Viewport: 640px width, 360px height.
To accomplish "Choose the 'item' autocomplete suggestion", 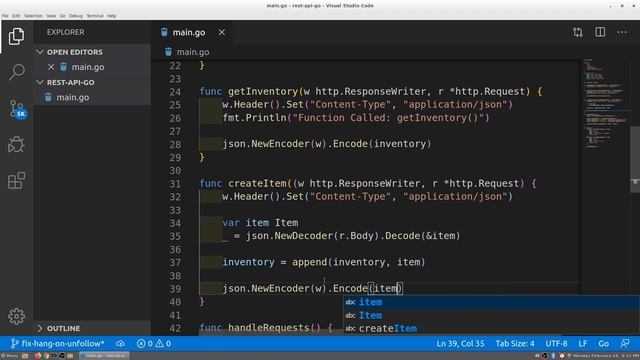I will click(491, 302).
